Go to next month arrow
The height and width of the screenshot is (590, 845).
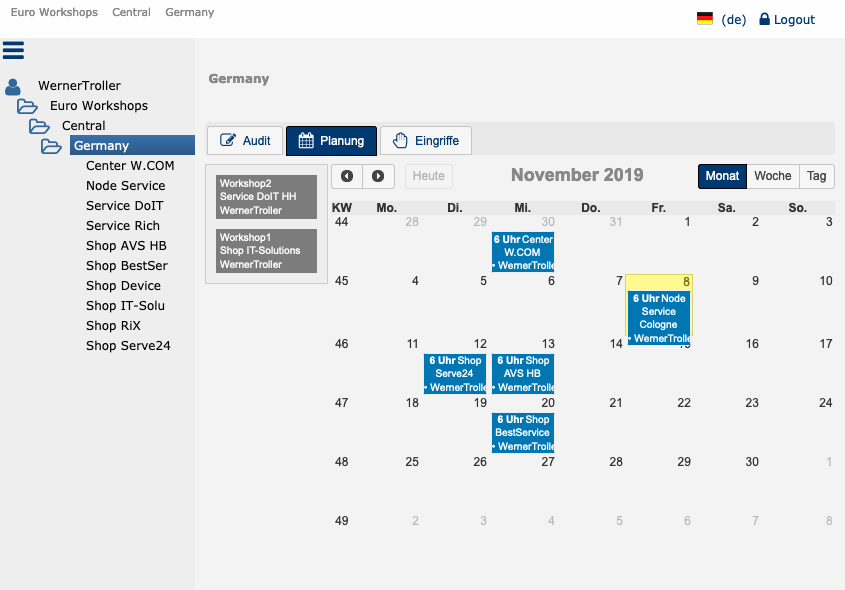(x=378, y=176)
